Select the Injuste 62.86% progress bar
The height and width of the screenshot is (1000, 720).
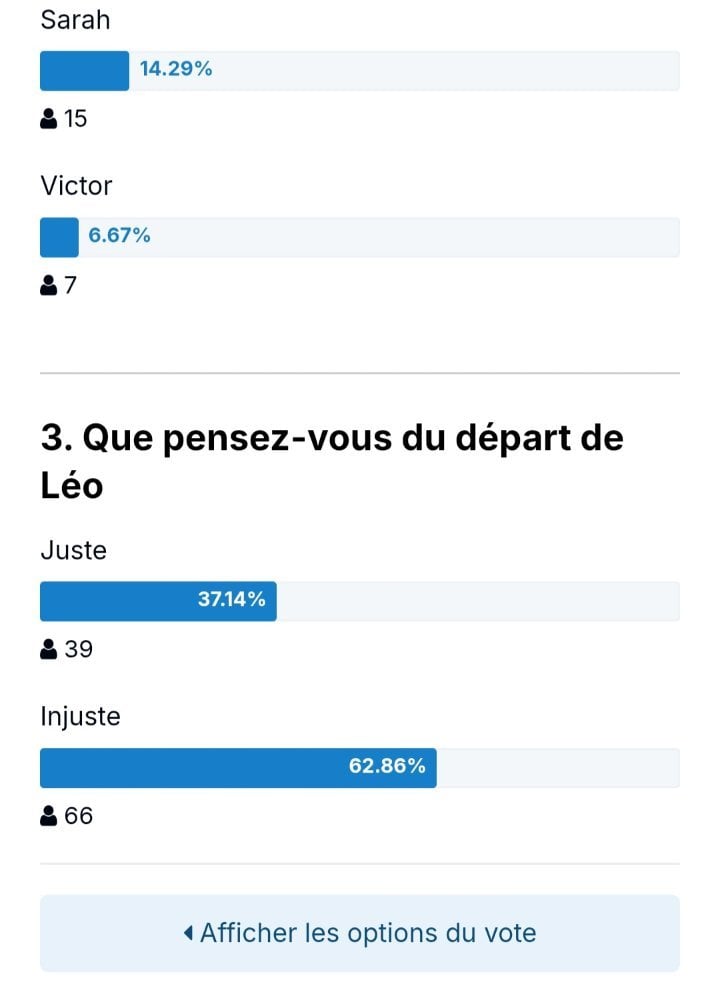click(360, 768)
